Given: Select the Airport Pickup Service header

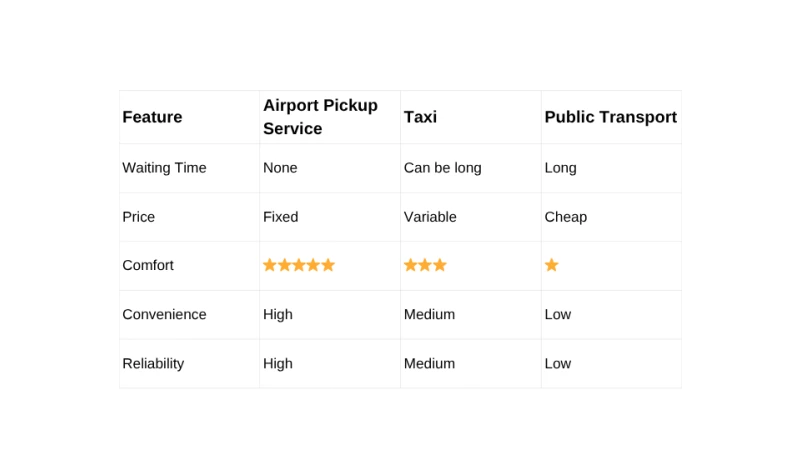Looking at the screenshot, I should (x=320, y=117).
